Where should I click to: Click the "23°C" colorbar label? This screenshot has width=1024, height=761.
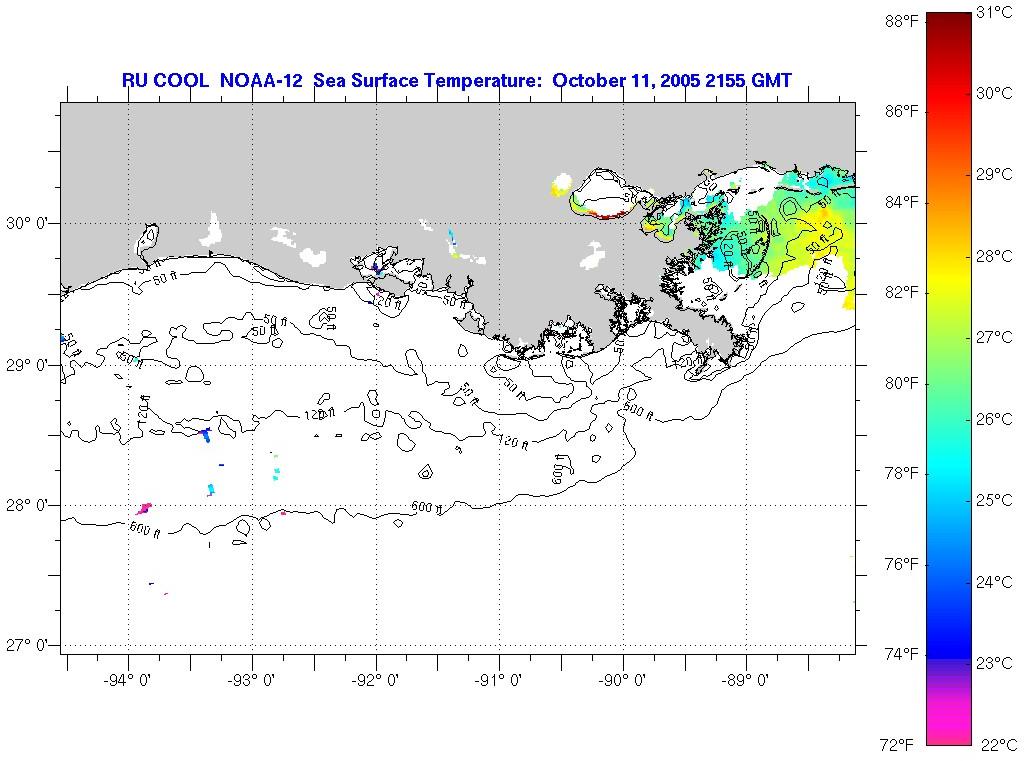[x=994, y=664]
